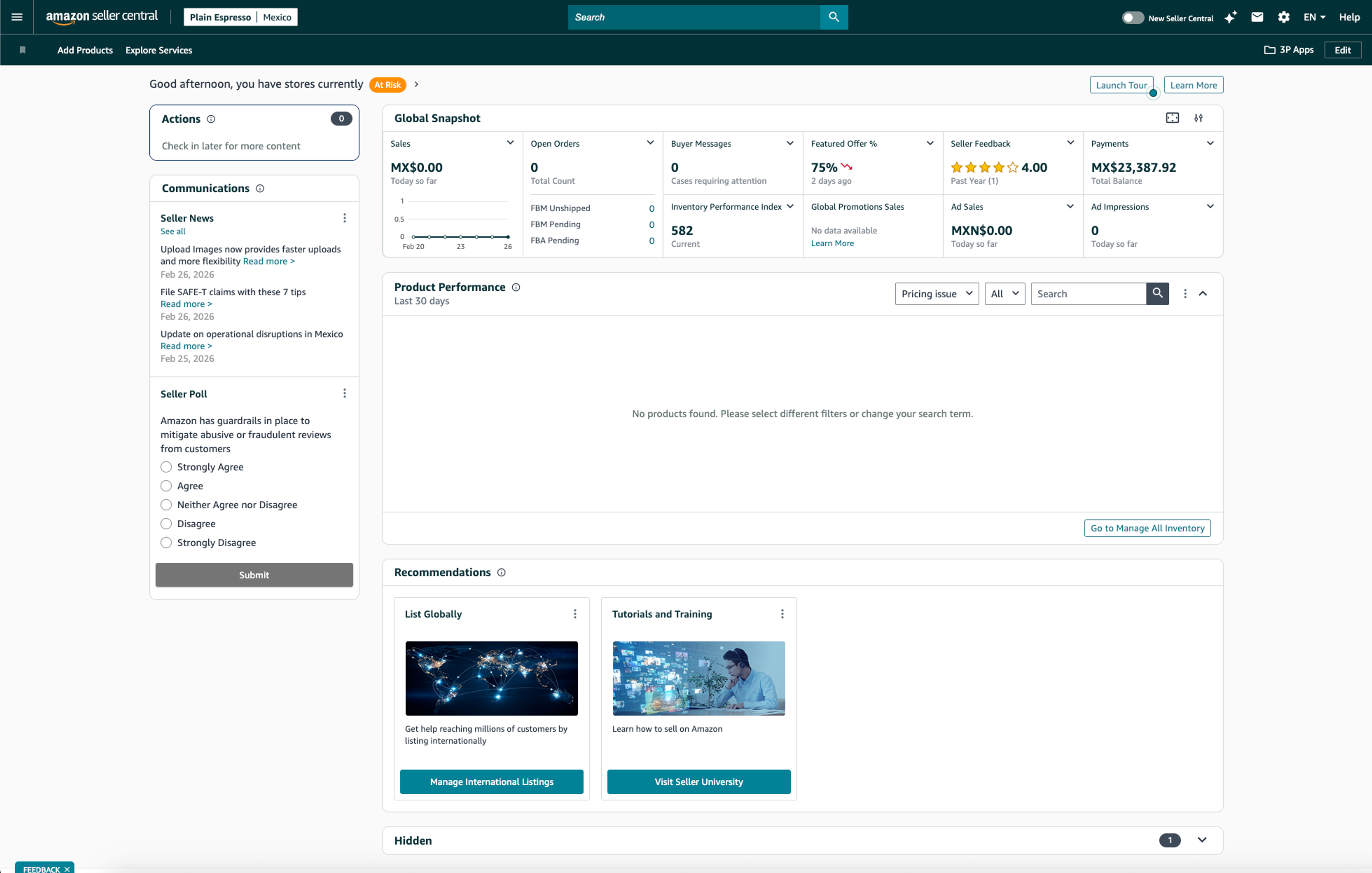1372x873 pixels.
Task: Click the bookmark icon in navigation bar
Action: pos(23,50)
